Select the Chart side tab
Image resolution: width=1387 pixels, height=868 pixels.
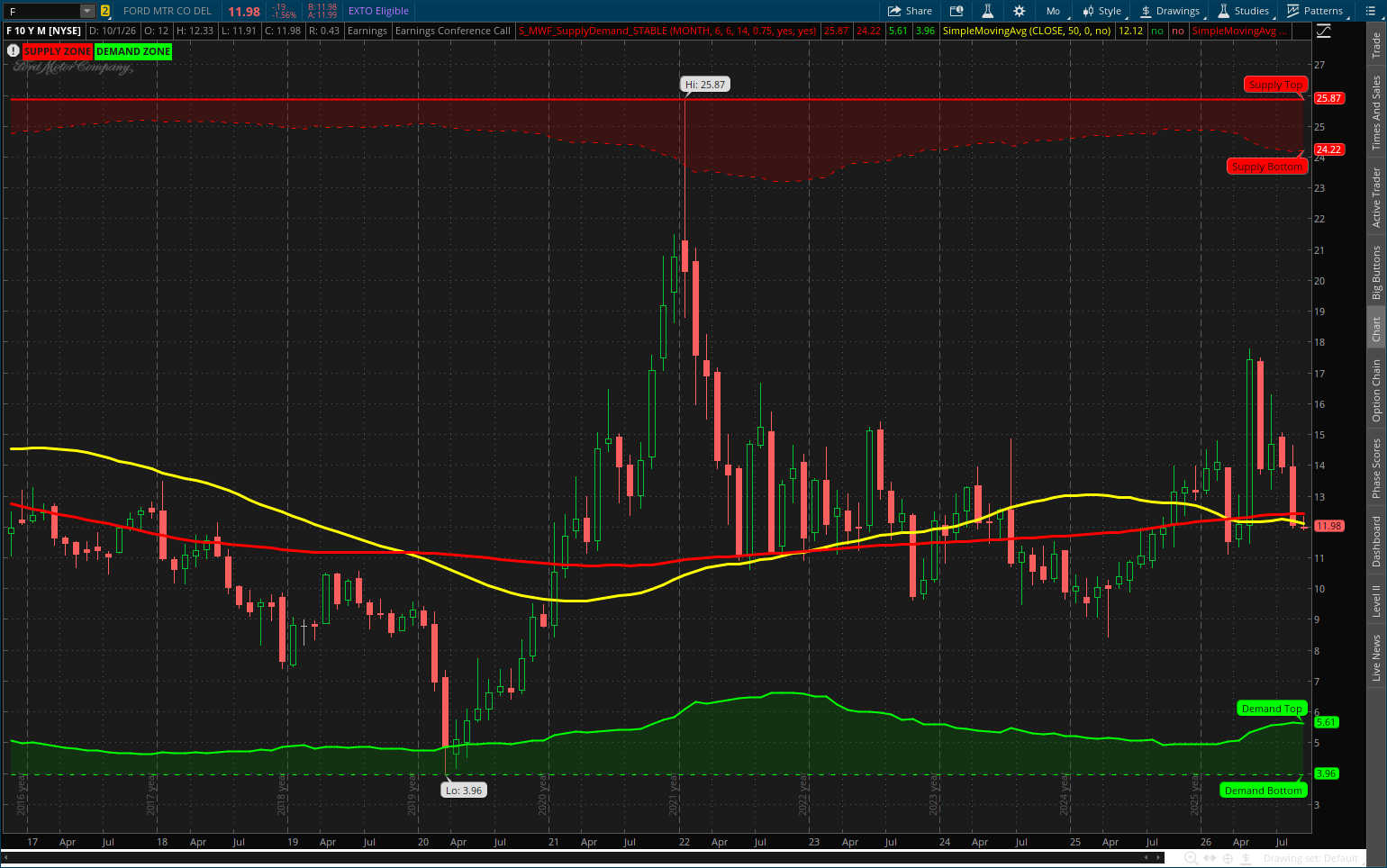point(1376,329)
